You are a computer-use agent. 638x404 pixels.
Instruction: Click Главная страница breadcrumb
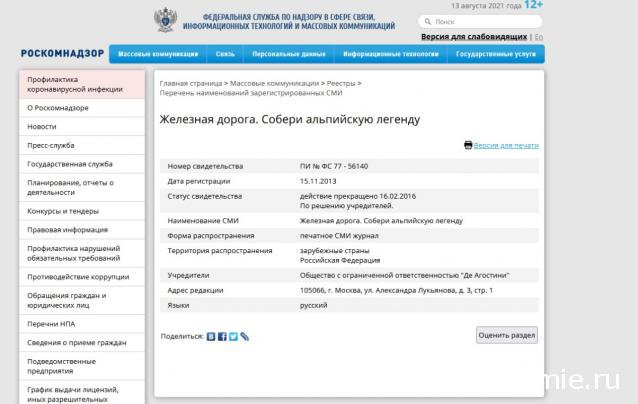point(191,83)
